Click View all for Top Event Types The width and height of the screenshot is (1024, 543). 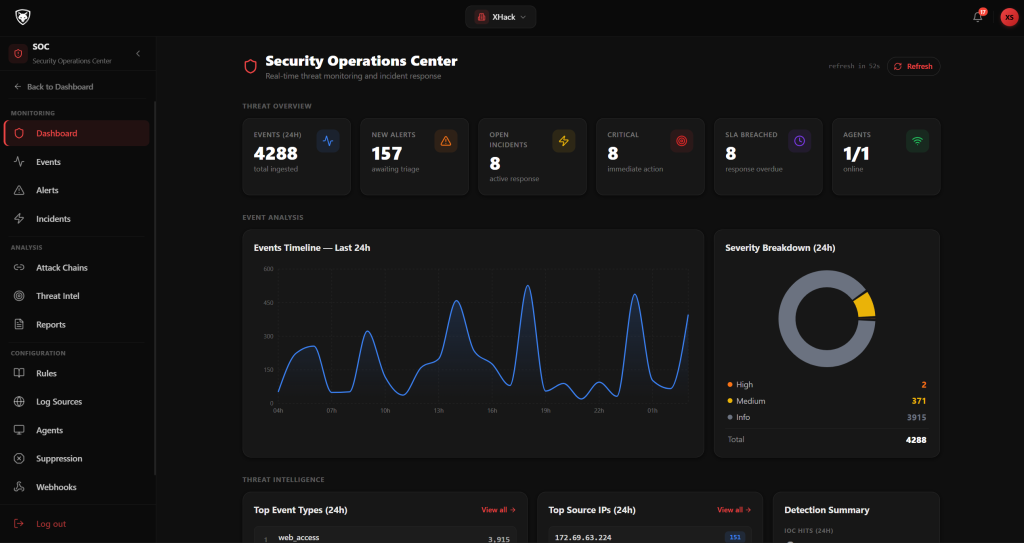coord(498,510)
